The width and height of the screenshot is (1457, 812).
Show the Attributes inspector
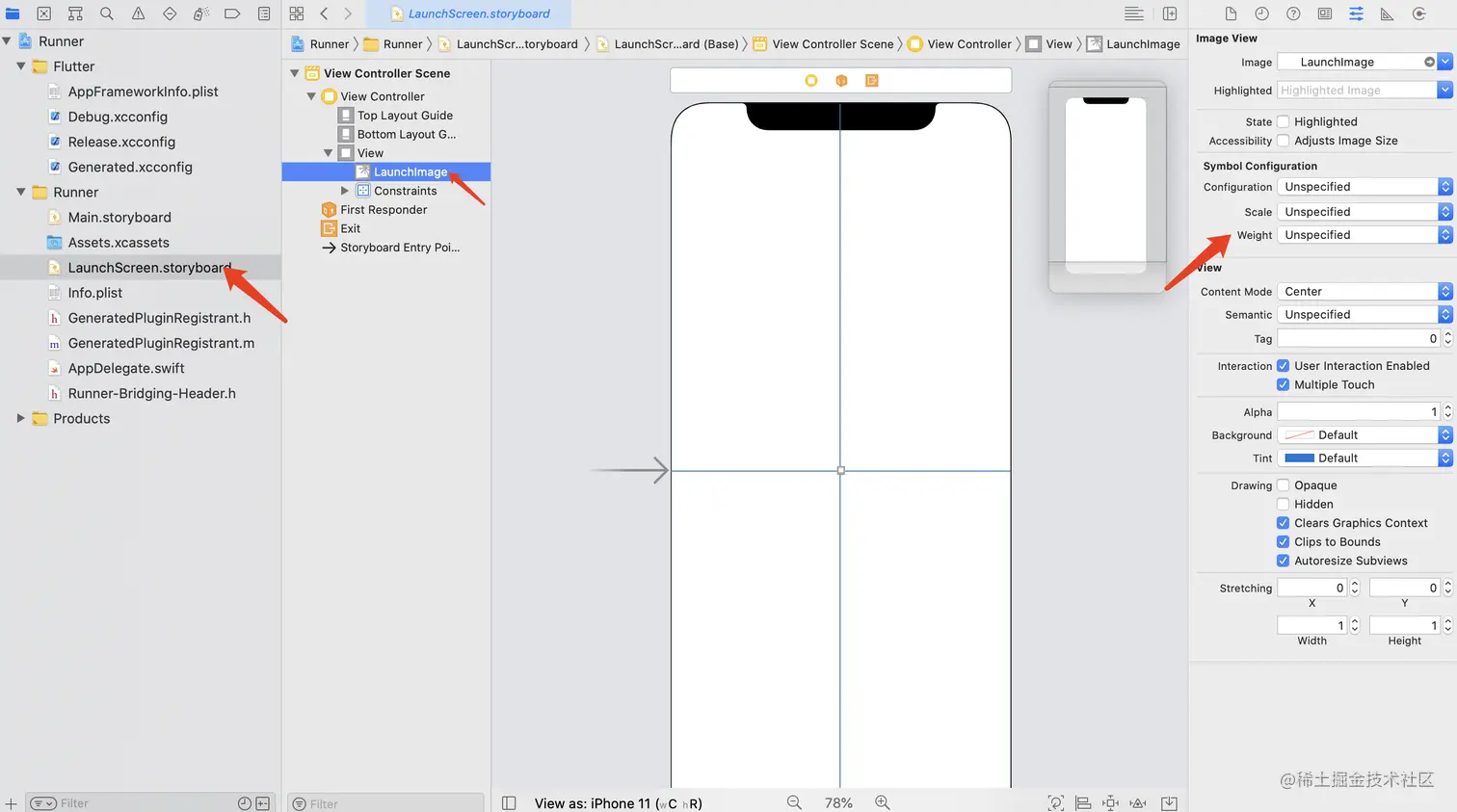(1356, 13)
